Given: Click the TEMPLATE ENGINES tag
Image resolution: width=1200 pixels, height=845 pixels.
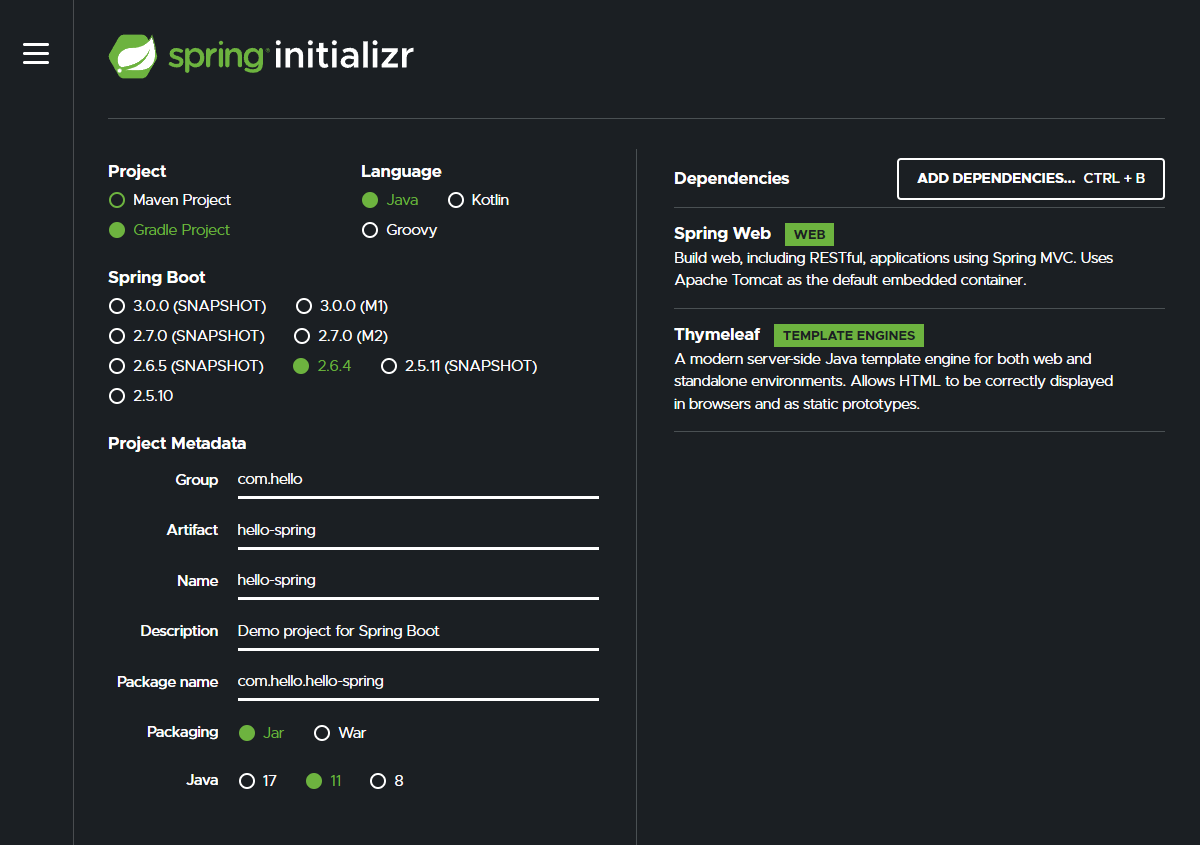Looking at the screenshot, I should coord(849,336).
